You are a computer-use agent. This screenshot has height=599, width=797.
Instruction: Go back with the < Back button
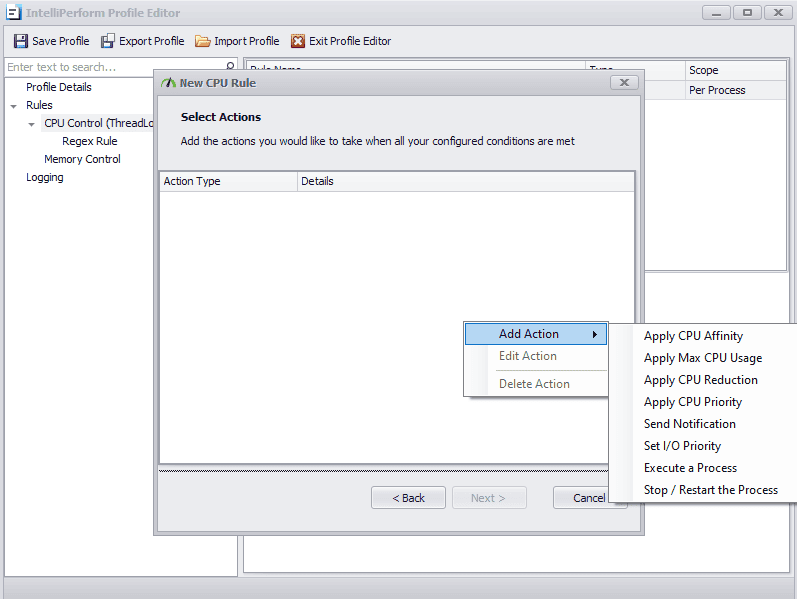(408, 498)
